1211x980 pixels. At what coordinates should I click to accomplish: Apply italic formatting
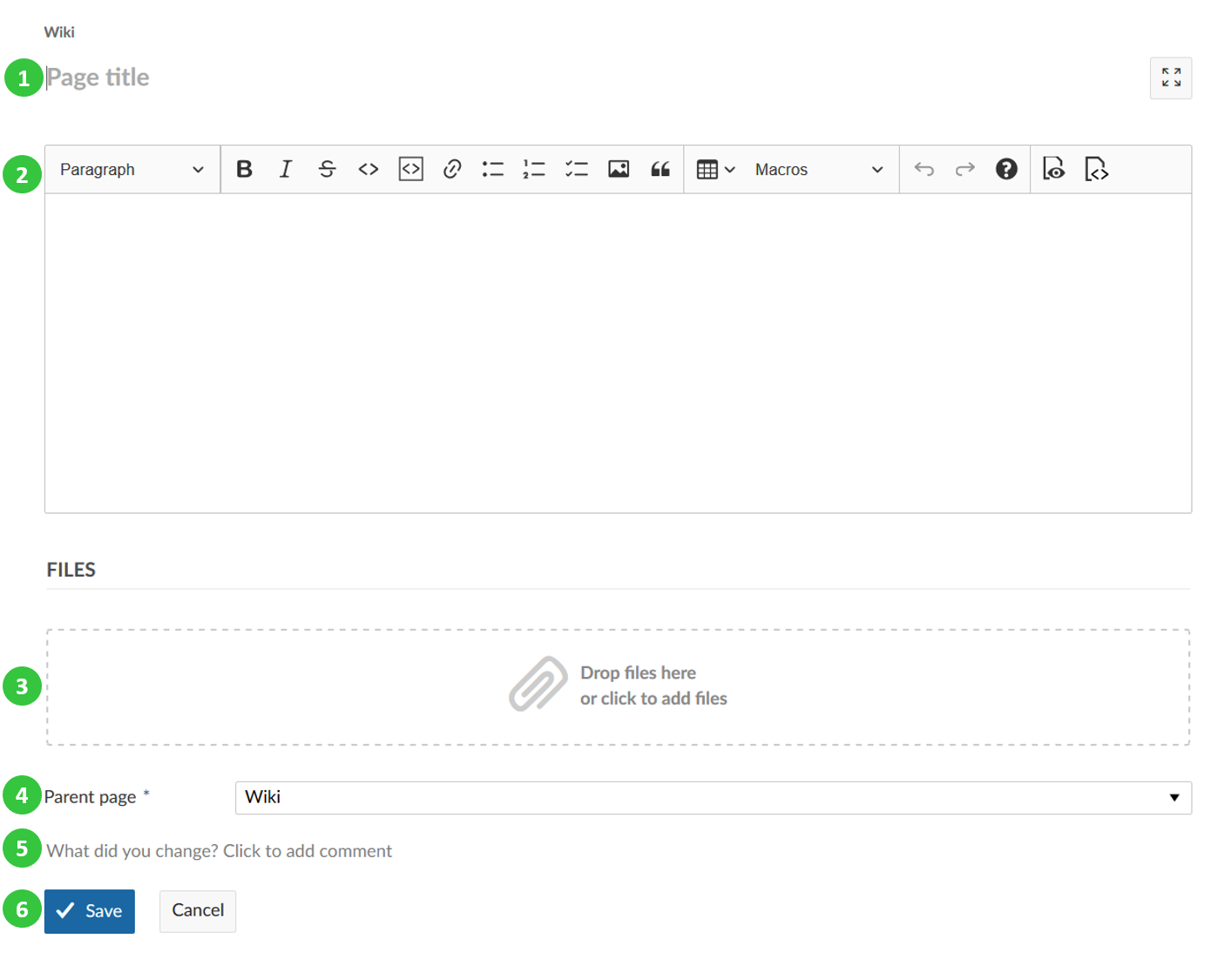pyautogui.click(x=285, y=169)
